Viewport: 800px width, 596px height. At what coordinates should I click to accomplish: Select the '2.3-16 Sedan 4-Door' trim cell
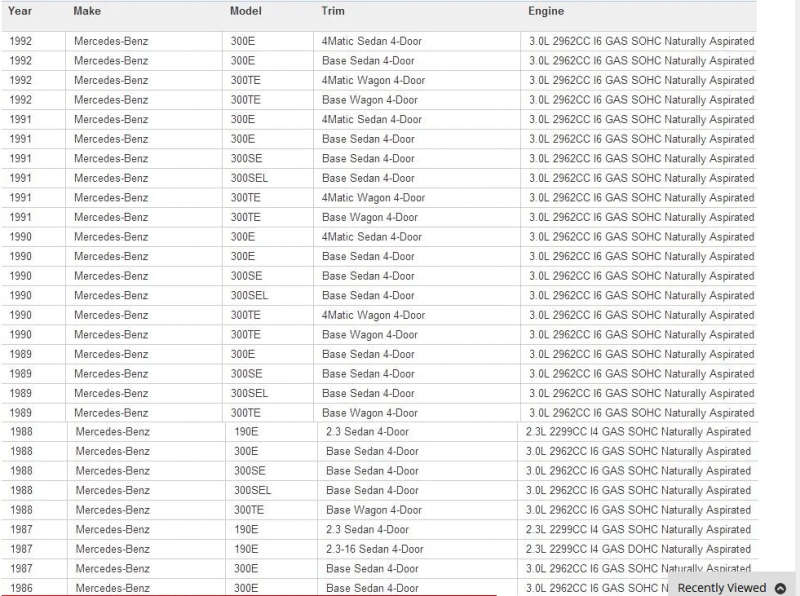374,549
